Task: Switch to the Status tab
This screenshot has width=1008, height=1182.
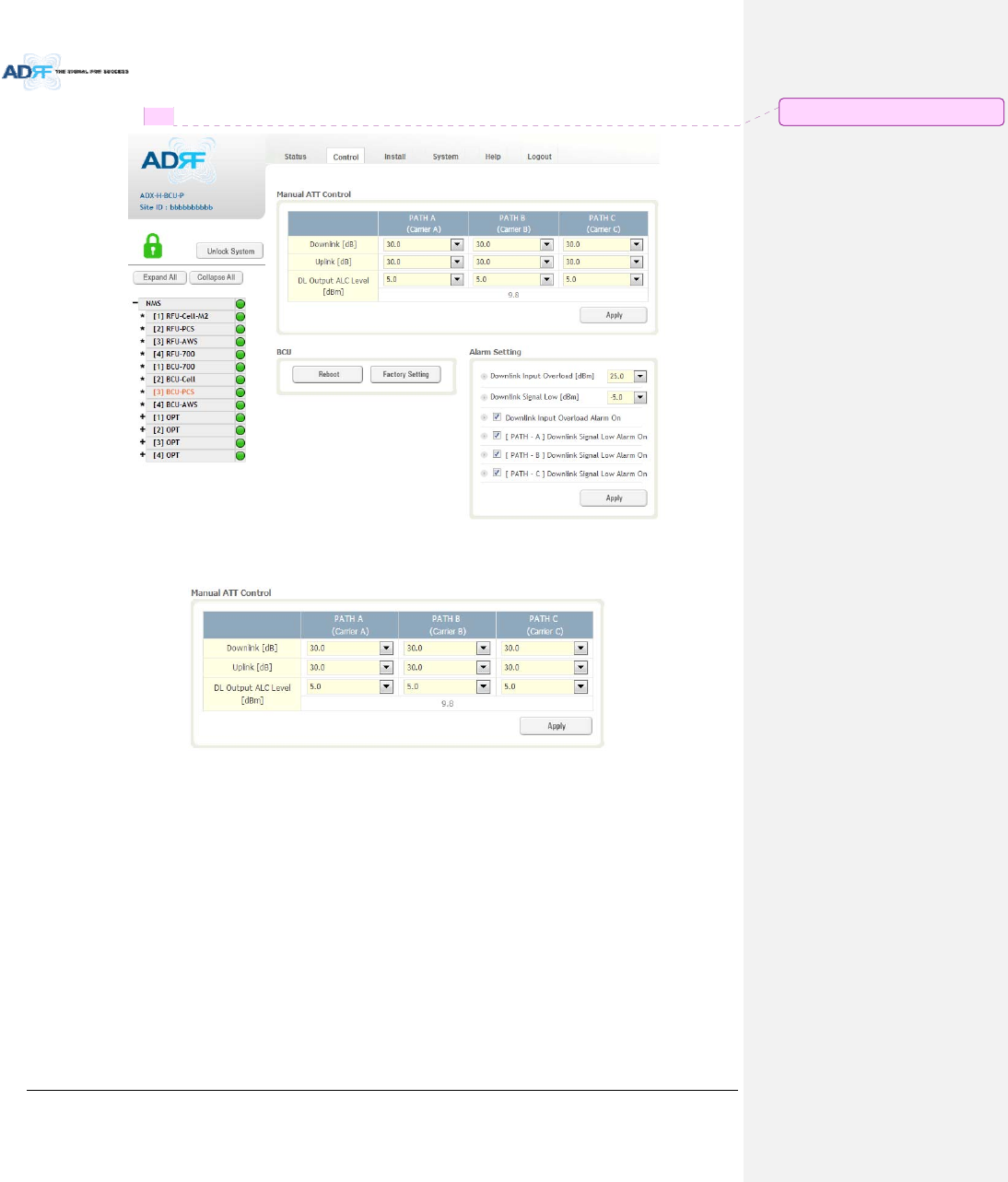Action: pyautogui.click(x=296, y=157)
